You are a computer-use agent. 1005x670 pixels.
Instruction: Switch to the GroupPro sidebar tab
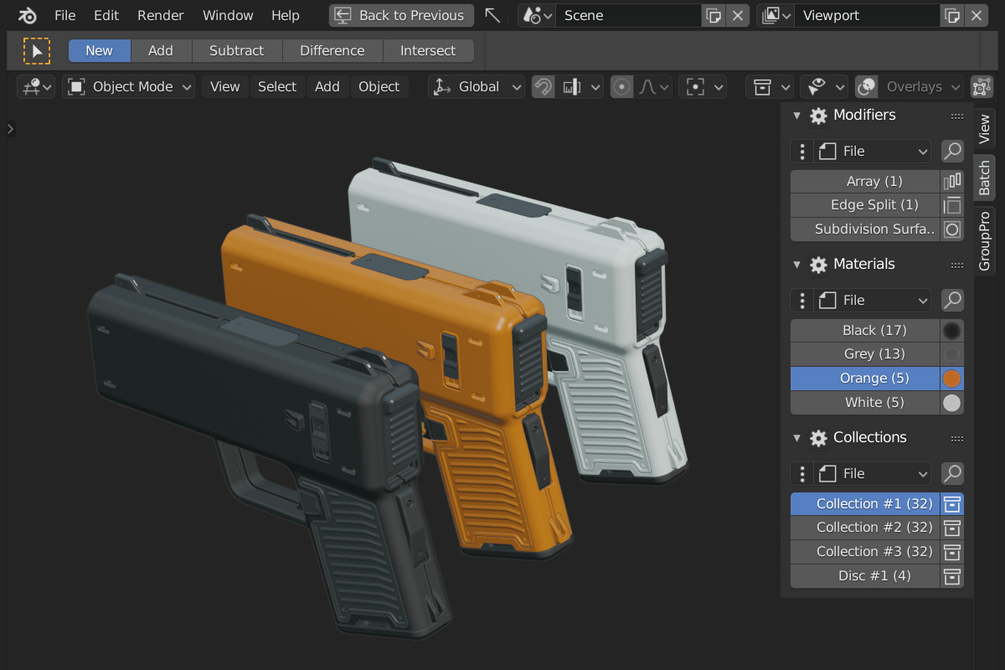click(984, 241)
